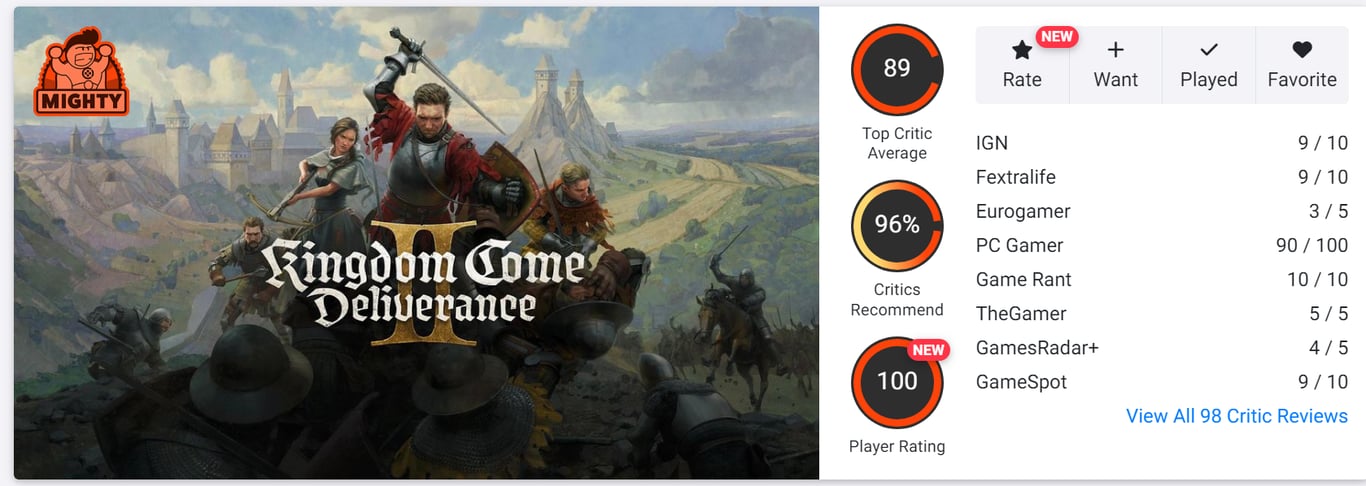Image resolution: width=1366 pixels, height=486 pixels.
Task: Click the 96% Critics Recommend circle
Action: tap(896, 225)
